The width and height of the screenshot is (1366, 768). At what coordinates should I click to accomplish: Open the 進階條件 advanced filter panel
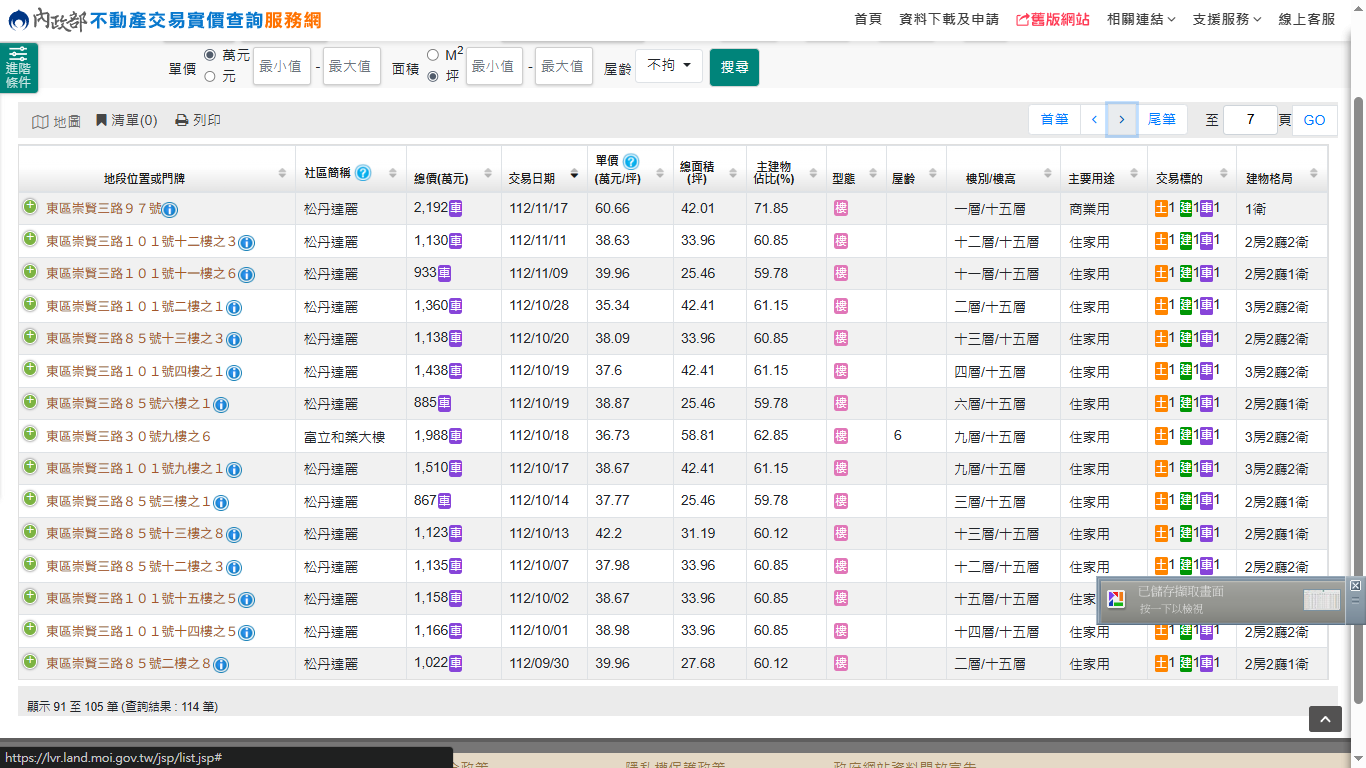[x=18, y=68]
